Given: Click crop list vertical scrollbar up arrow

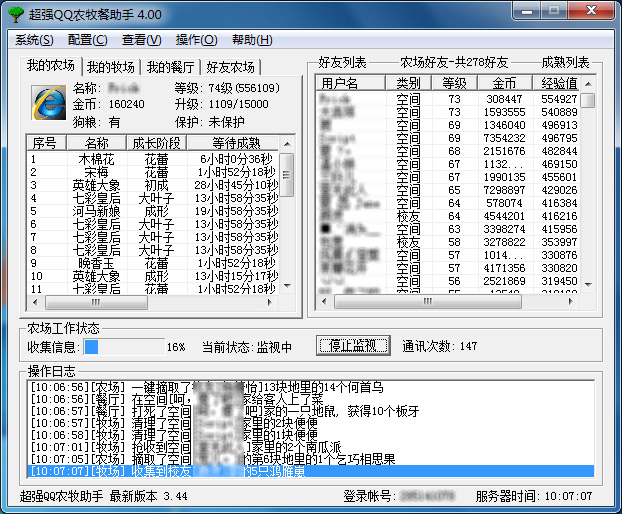Looking at the screenshot, I should click(287, 144).
